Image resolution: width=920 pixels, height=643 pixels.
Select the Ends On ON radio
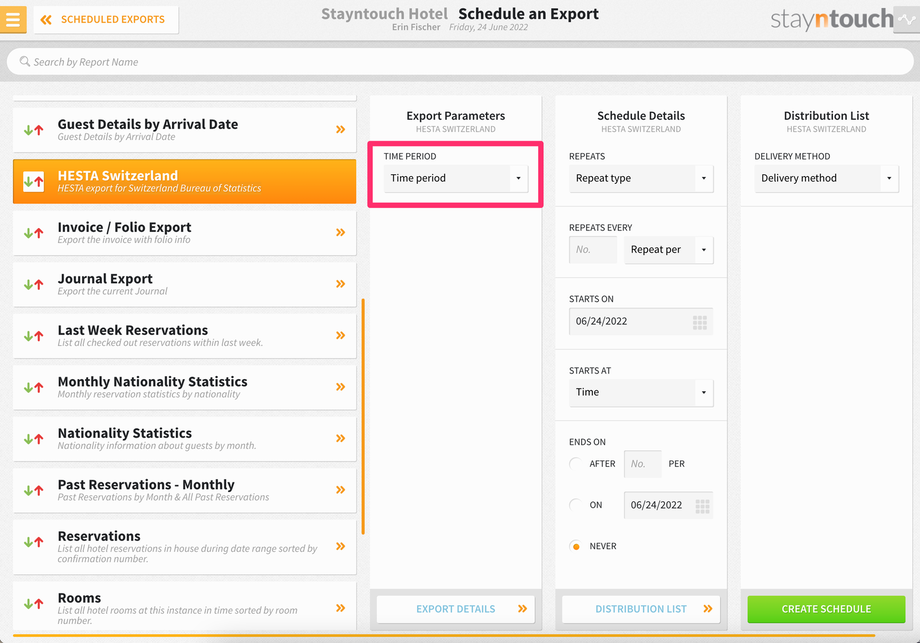pos(576,505)
